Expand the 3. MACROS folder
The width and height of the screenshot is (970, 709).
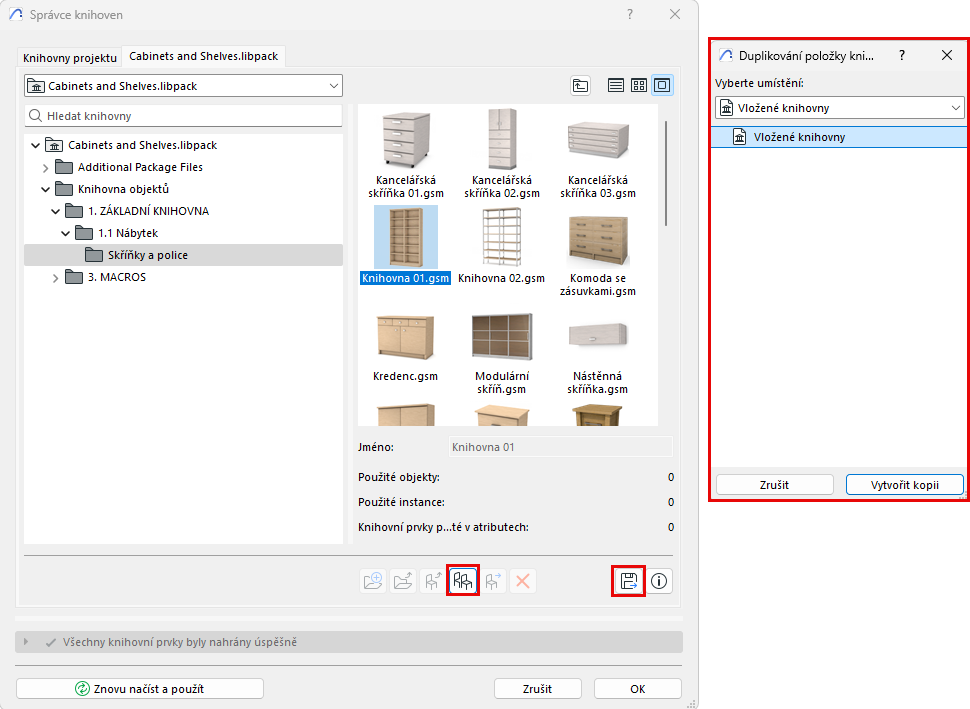click(56, 278)
